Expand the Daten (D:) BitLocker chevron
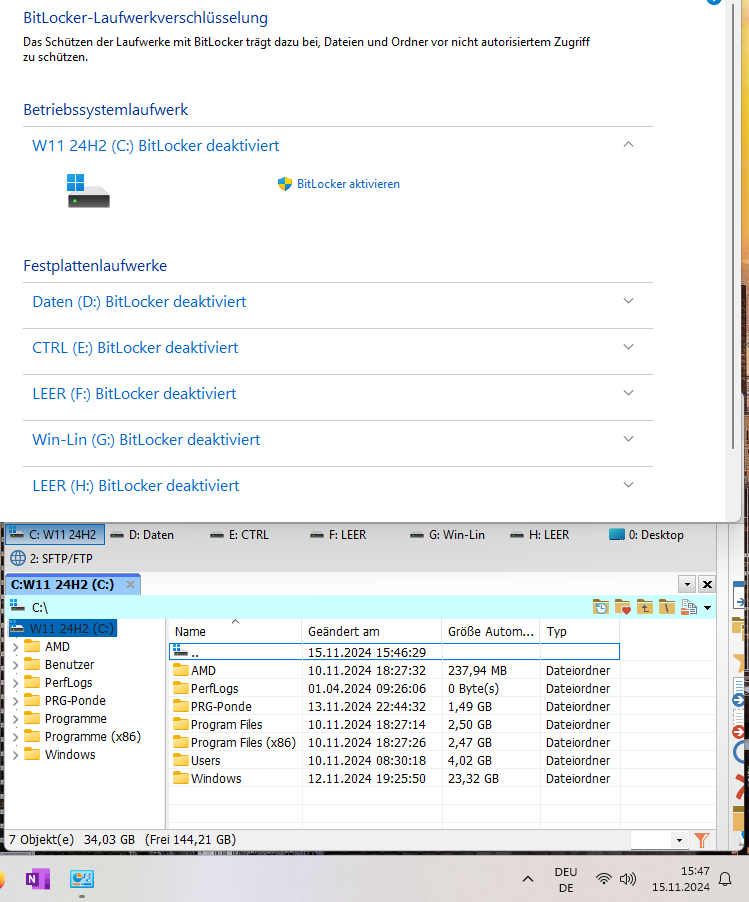 (628, 301)
